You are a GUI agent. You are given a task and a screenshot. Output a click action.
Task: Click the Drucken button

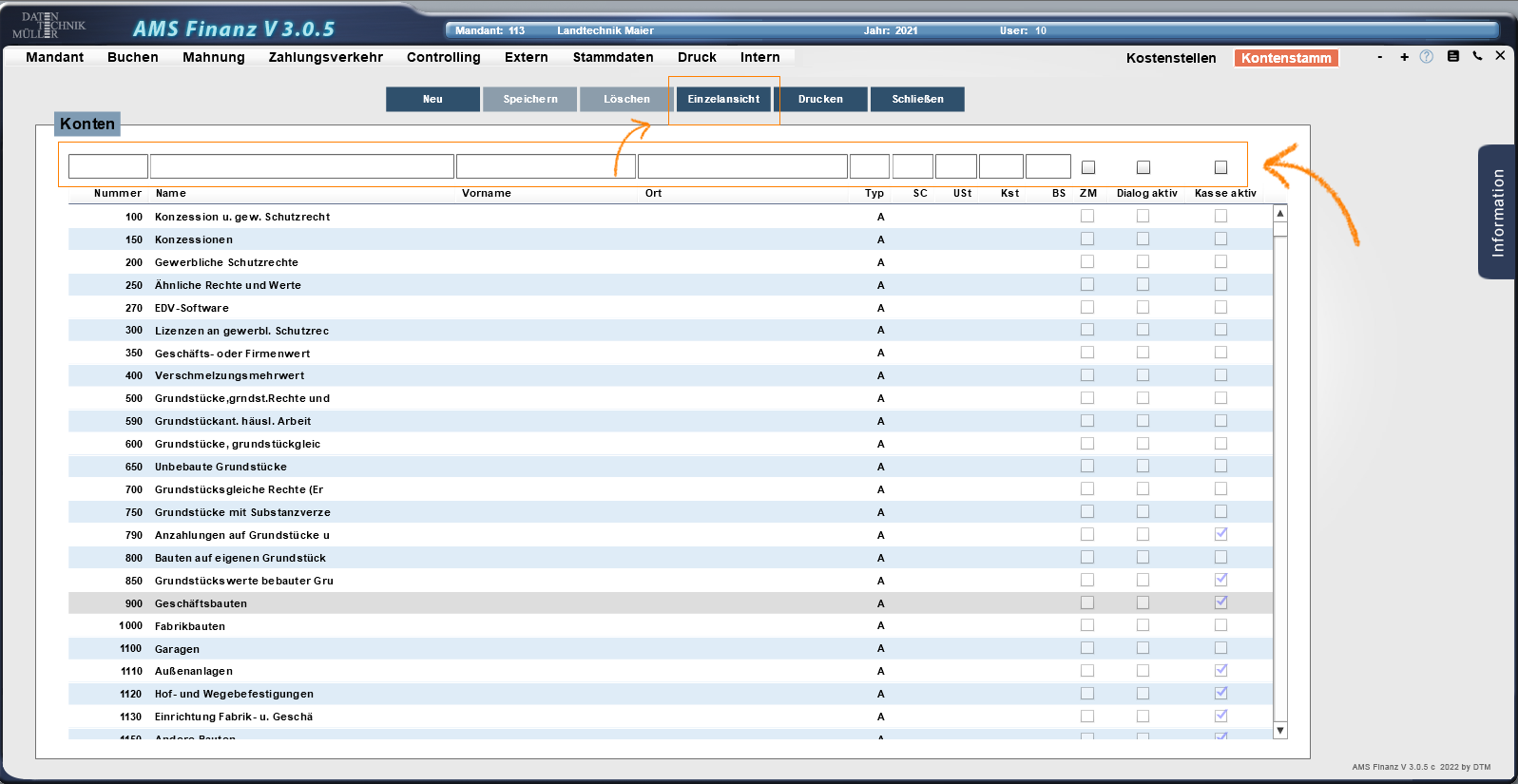click(820, 99)
